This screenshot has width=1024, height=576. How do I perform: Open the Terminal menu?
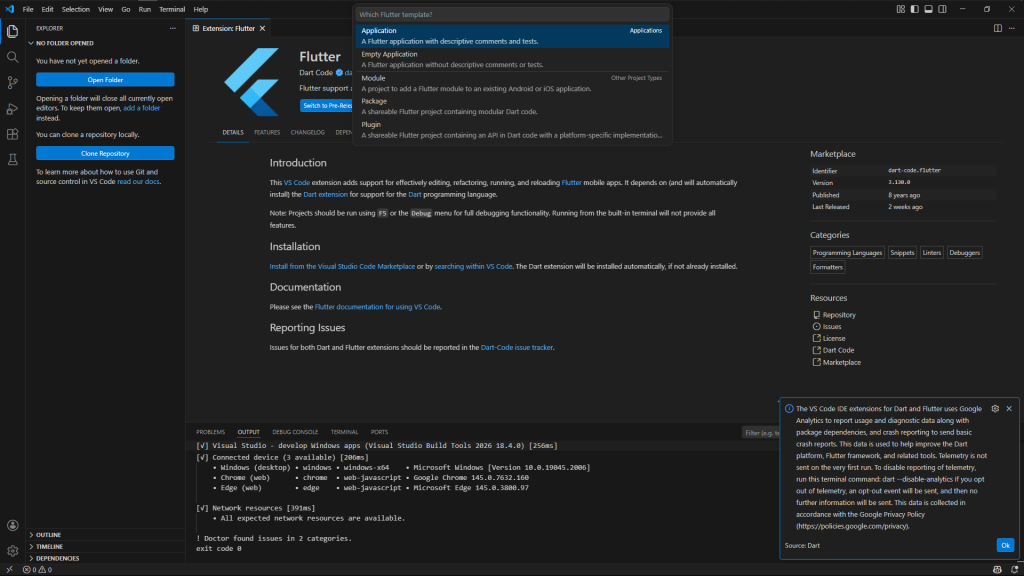[172, 9]
